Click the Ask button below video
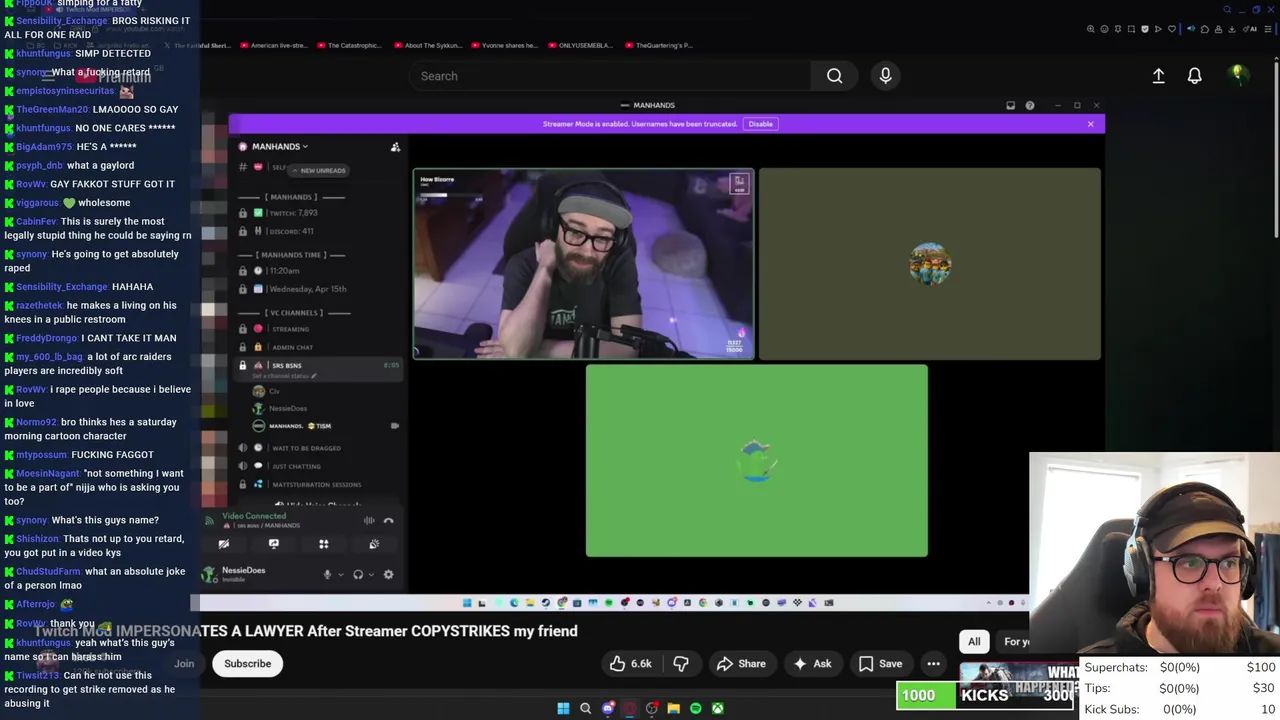 point(811,664)
